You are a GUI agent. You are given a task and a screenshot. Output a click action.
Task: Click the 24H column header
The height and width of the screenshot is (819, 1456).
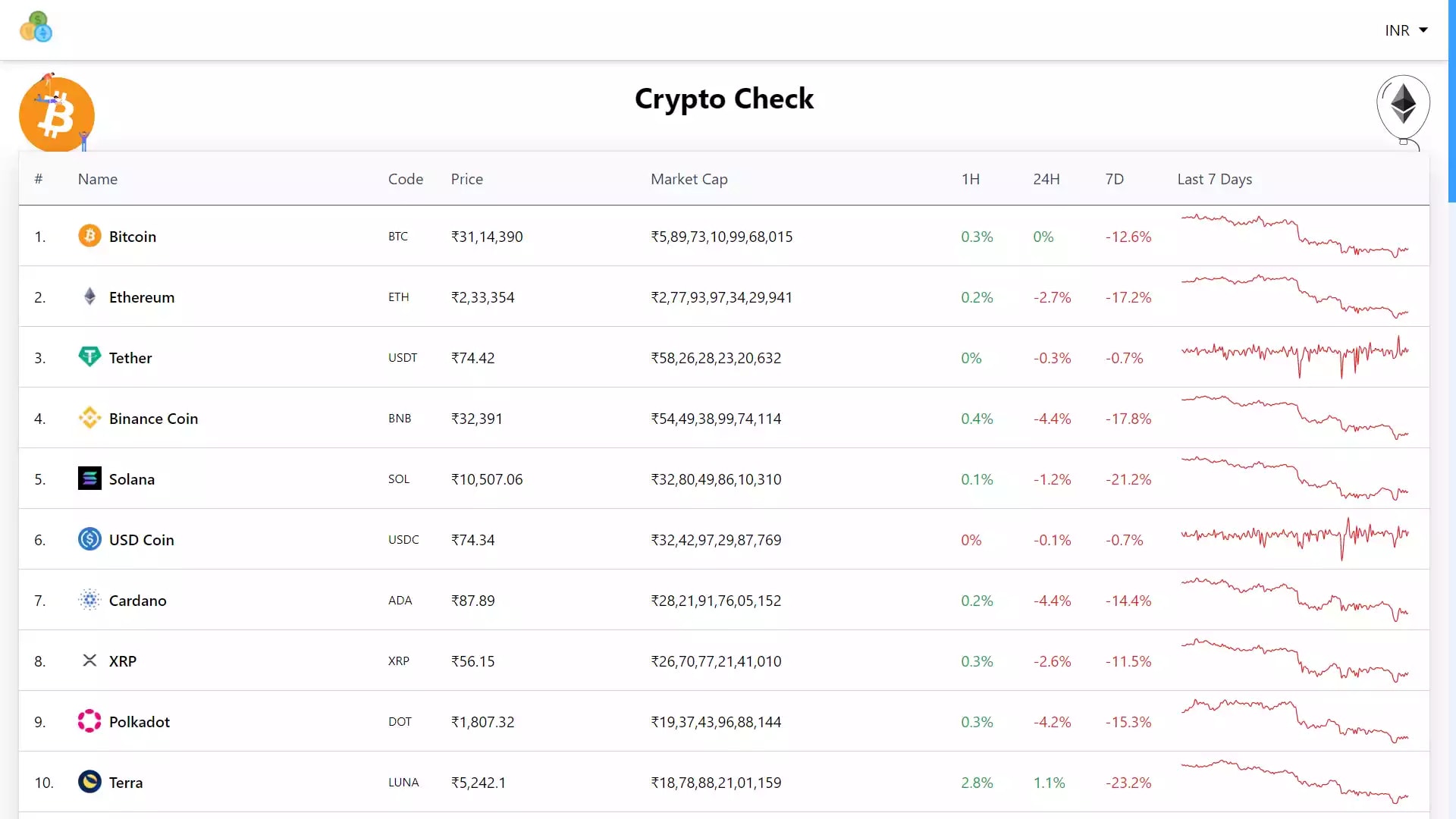pos(1046,178)
